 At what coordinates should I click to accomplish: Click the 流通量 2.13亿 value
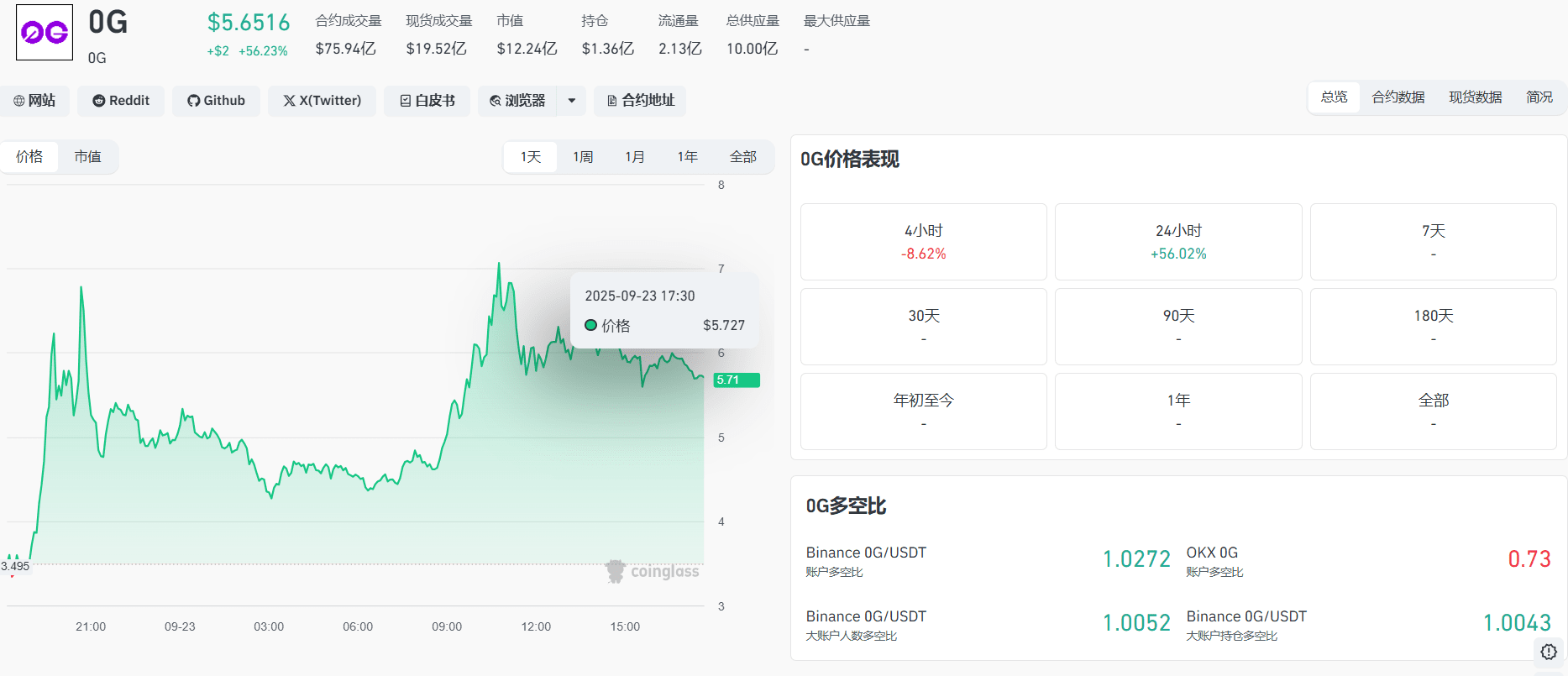680,49
